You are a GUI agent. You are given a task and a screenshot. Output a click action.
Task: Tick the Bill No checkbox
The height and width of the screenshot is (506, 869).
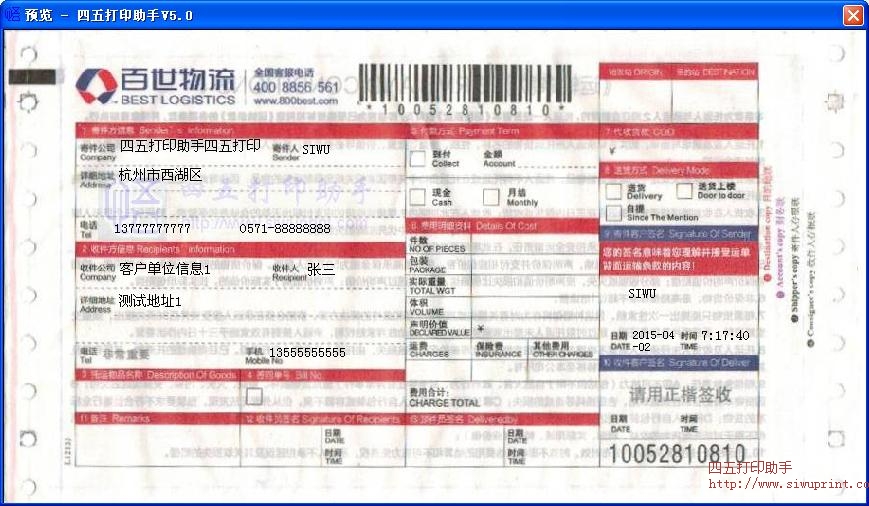(x=254, y=397)
